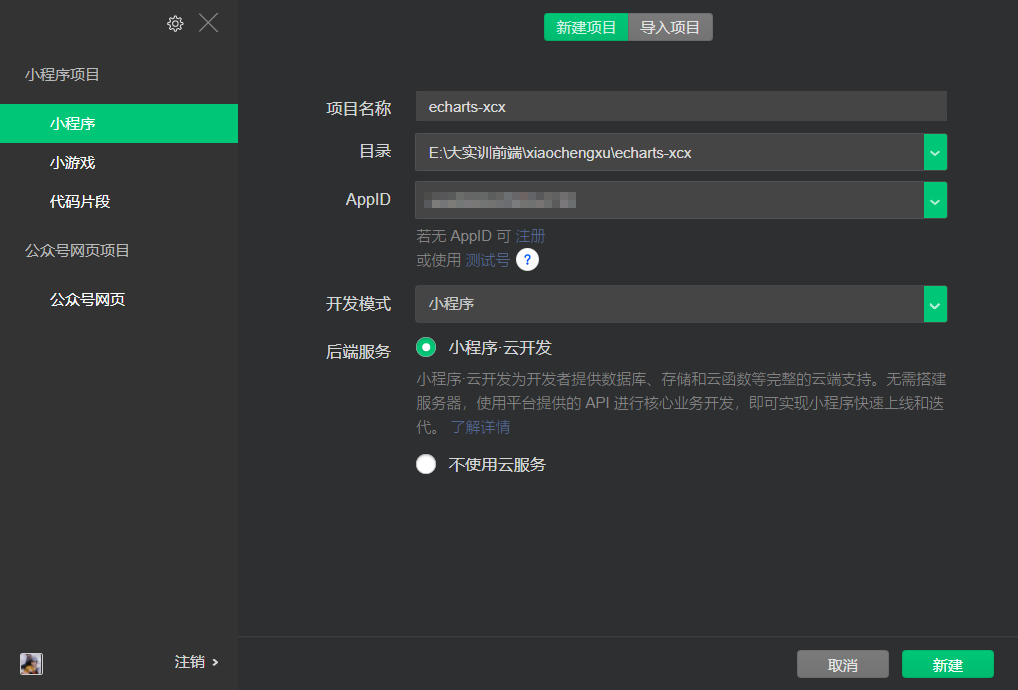Click the question mark help icon next to 测试号
This screenshot has width=1018, height=690.
(x=527, y=259)
